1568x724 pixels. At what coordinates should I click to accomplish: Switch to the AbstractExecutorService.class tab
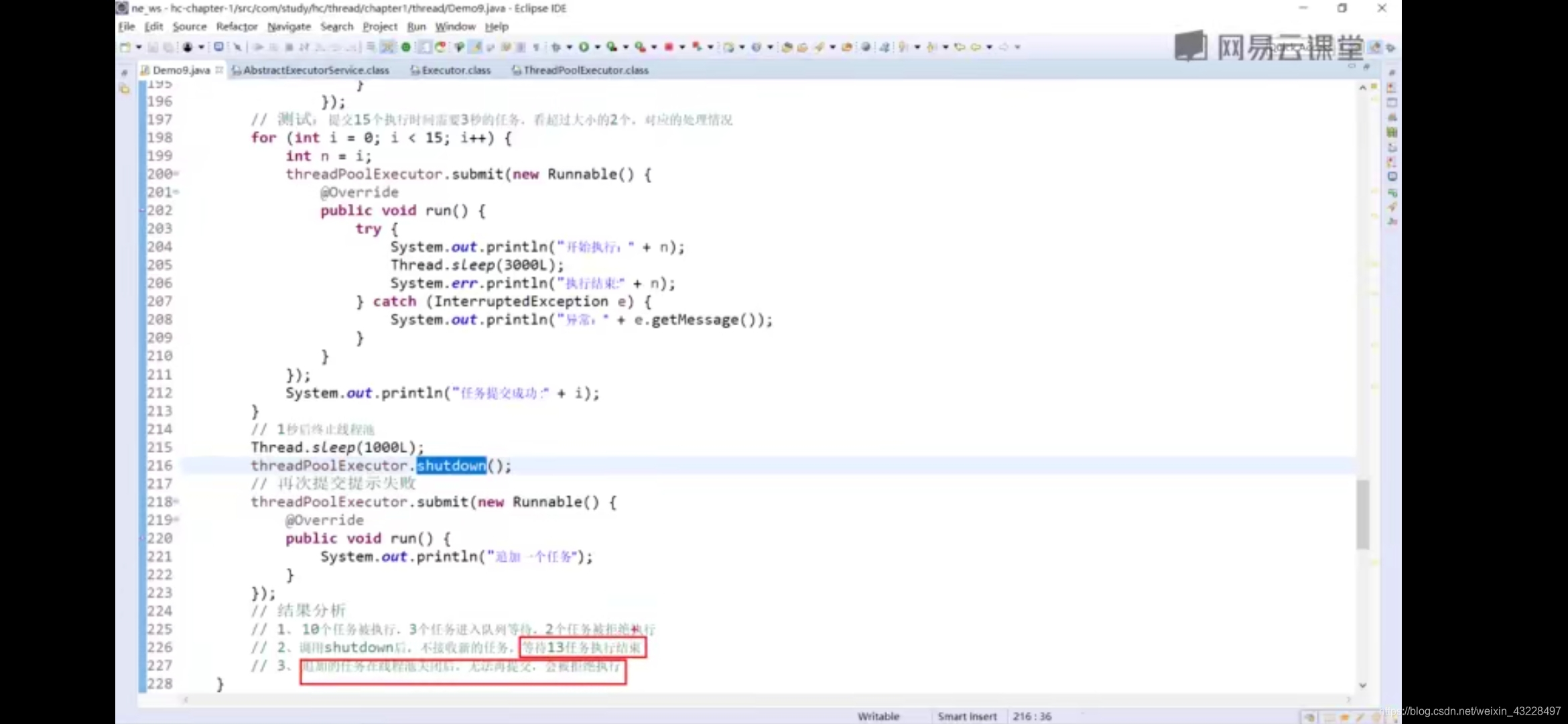coord(310,70)
